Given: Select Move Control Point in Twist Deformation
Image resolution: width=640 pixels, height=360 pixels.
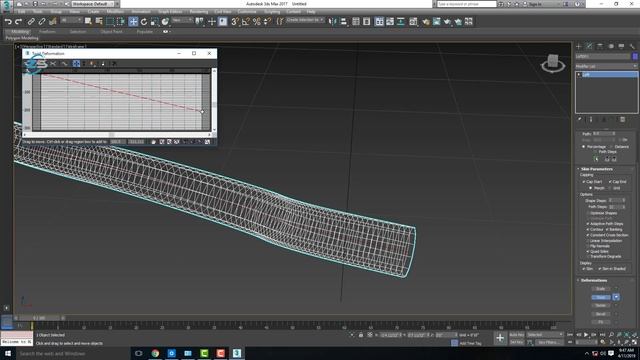Looking at the screenshot, I should coord(76,64).
